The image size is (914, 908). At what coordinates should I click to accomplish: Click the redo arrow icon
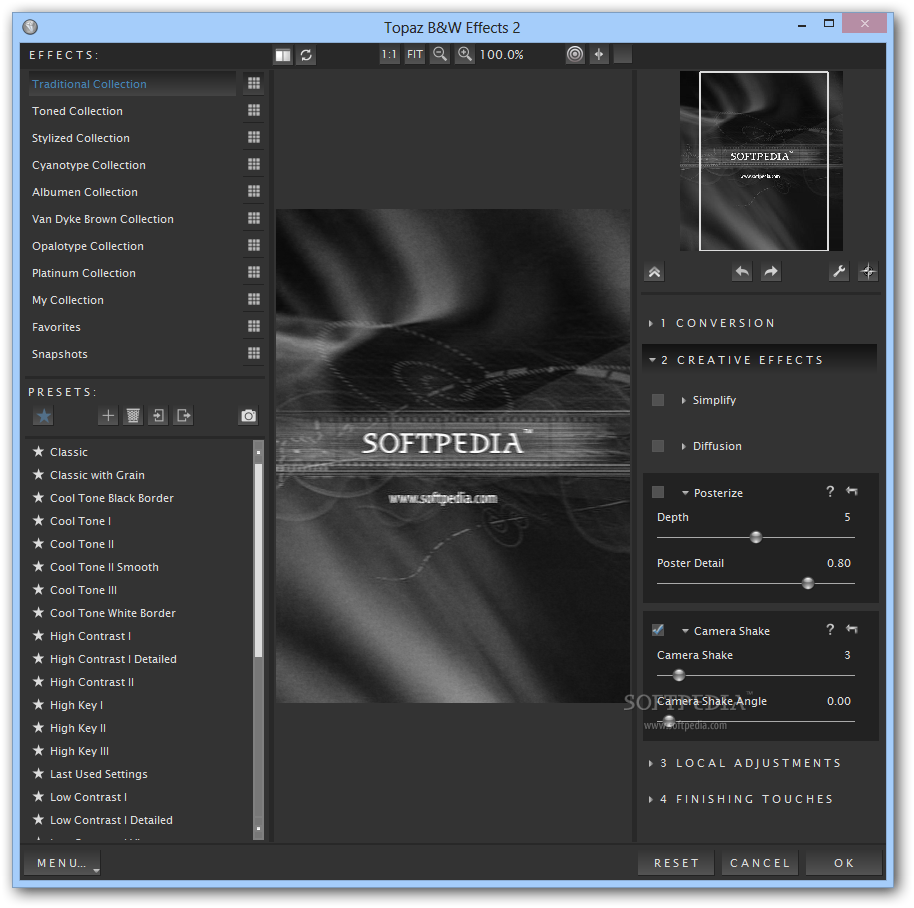(771, 272)
